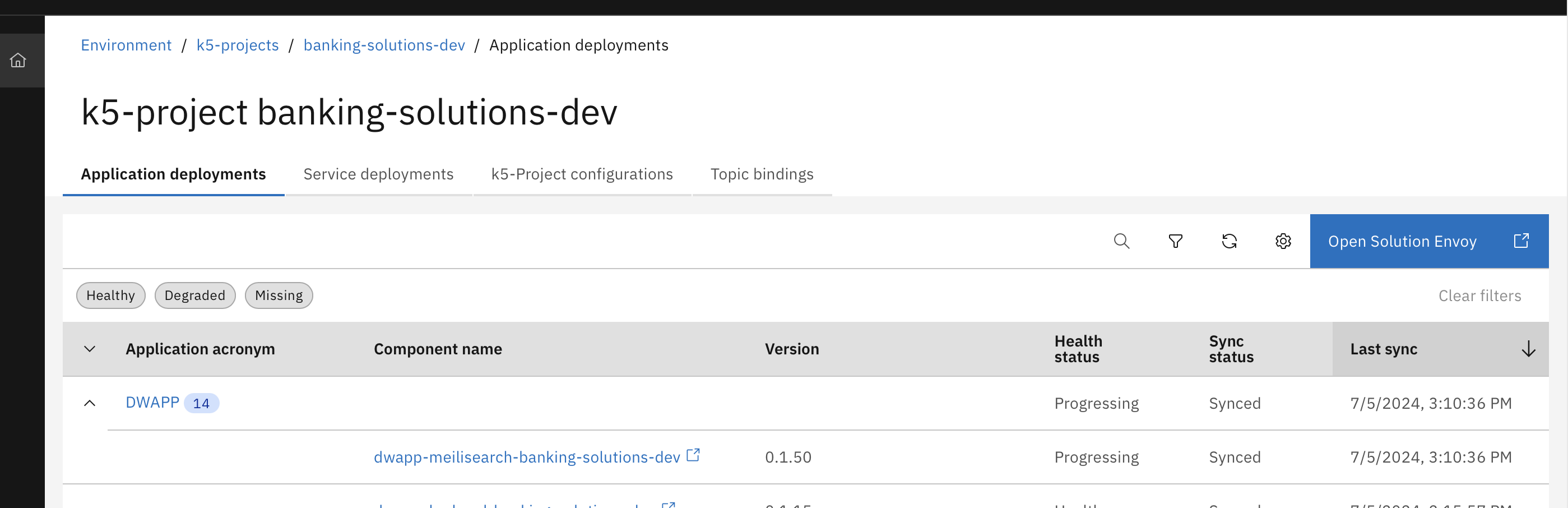Select the Topic bindings tab
This screenshot has width=1568, height=508.
tap(762, 174)
